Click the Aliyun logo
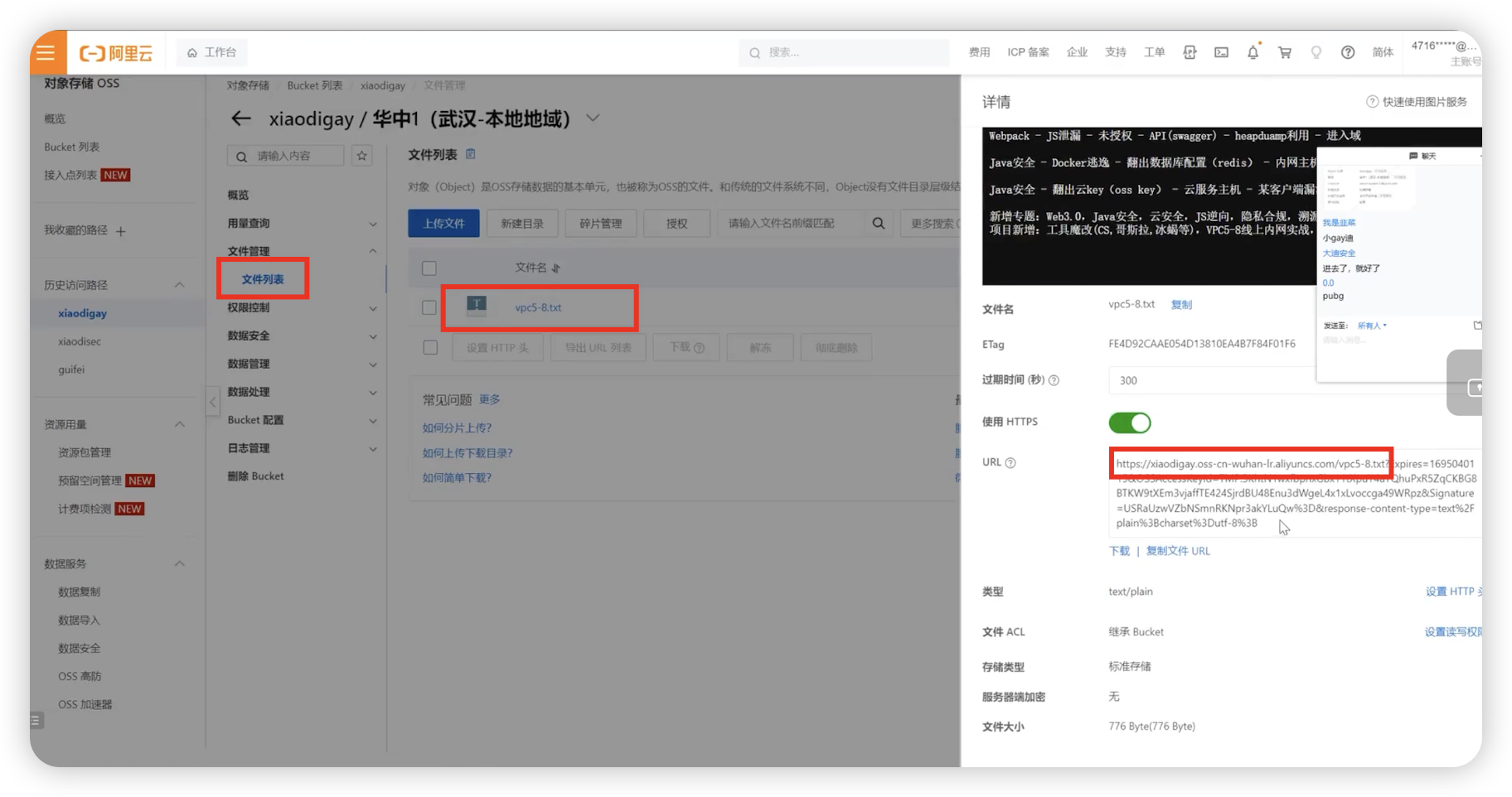The width and height of the screenshot is (1512, 797). tap(116, 53)
